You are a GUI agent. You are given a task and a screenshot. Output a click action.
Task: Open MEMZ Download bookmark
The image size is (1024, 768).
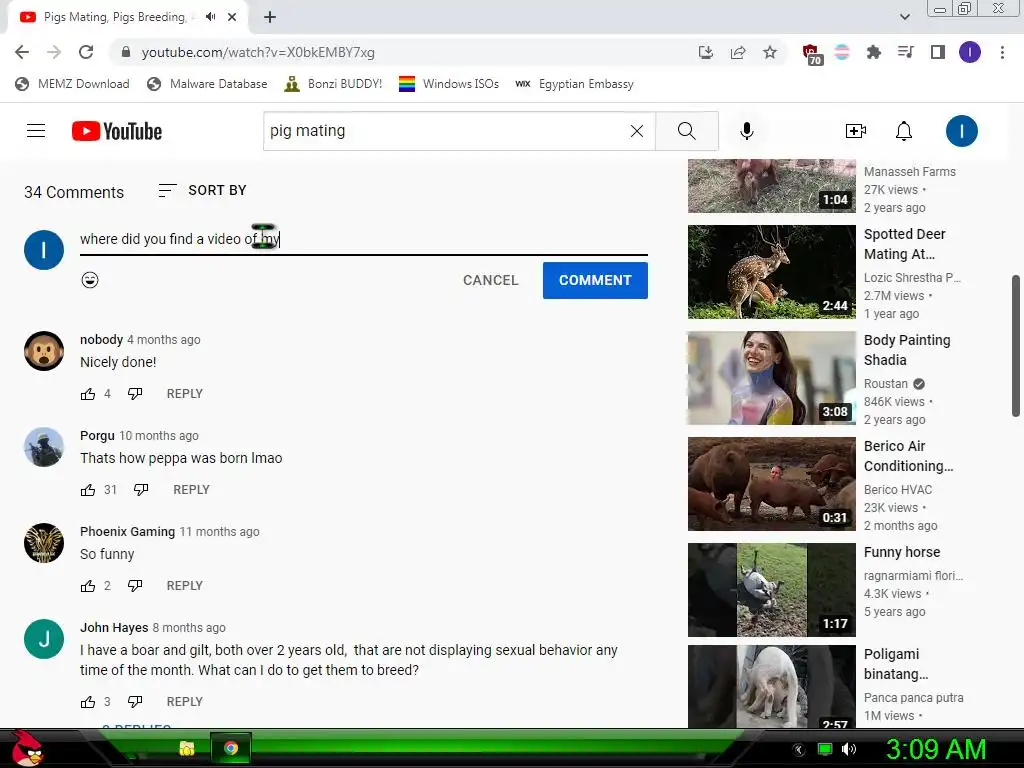click(x=72, y=84)
